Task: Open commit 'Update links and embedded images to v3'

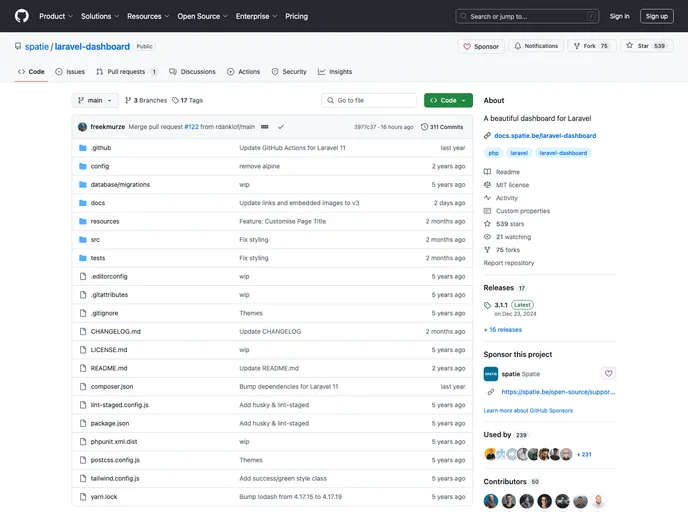Action: [x=299, y=203]
